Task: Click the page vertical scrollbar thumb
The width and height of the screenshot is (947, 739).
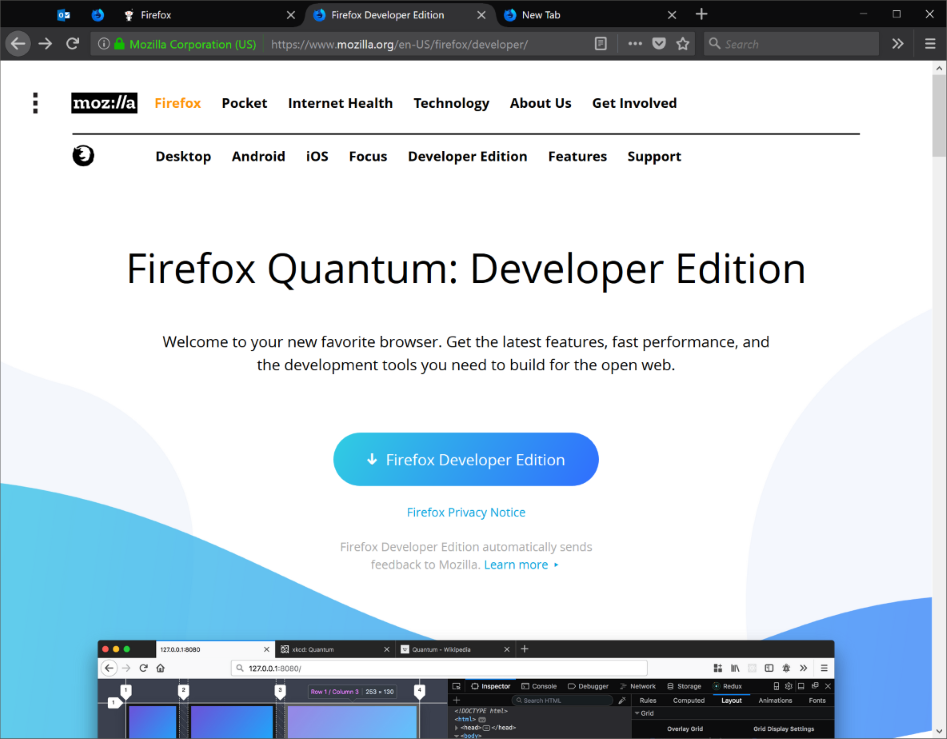Action: click(x=939, y=116)
